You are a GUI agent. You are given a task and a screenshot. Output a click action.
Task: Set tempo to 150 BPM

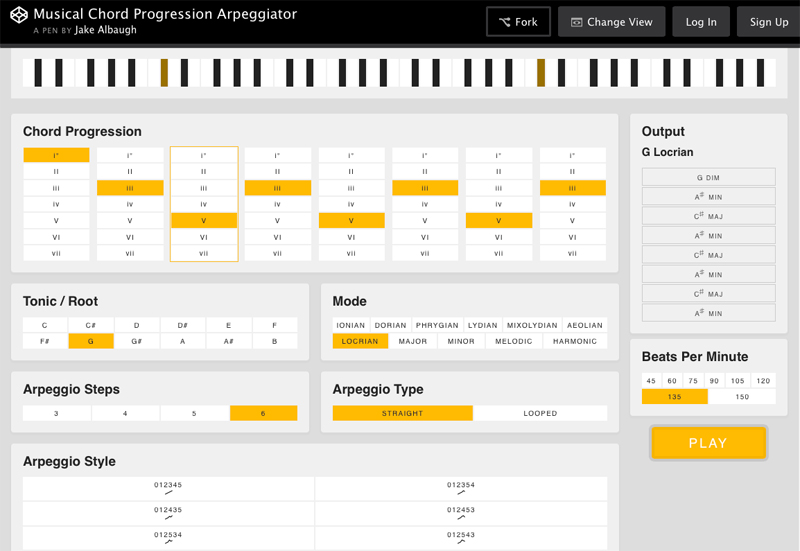(x=741, y=397)
